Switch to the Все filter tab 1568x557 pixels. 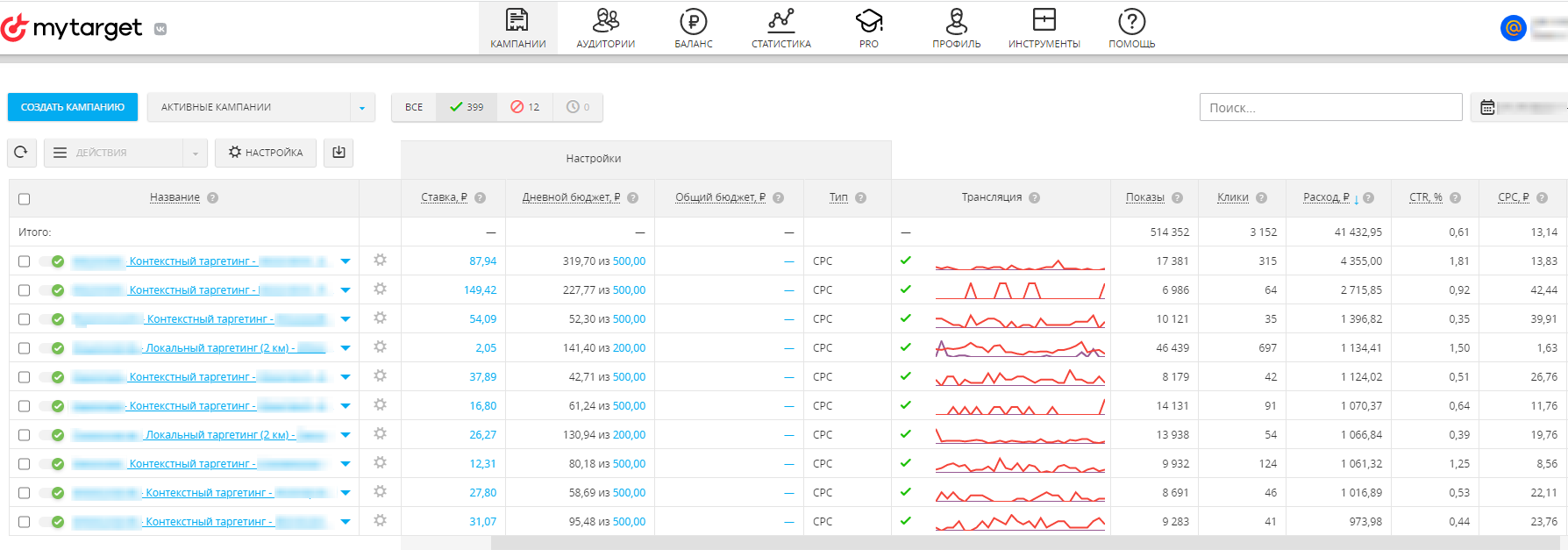pyautogui.click(x=414, y=107)
